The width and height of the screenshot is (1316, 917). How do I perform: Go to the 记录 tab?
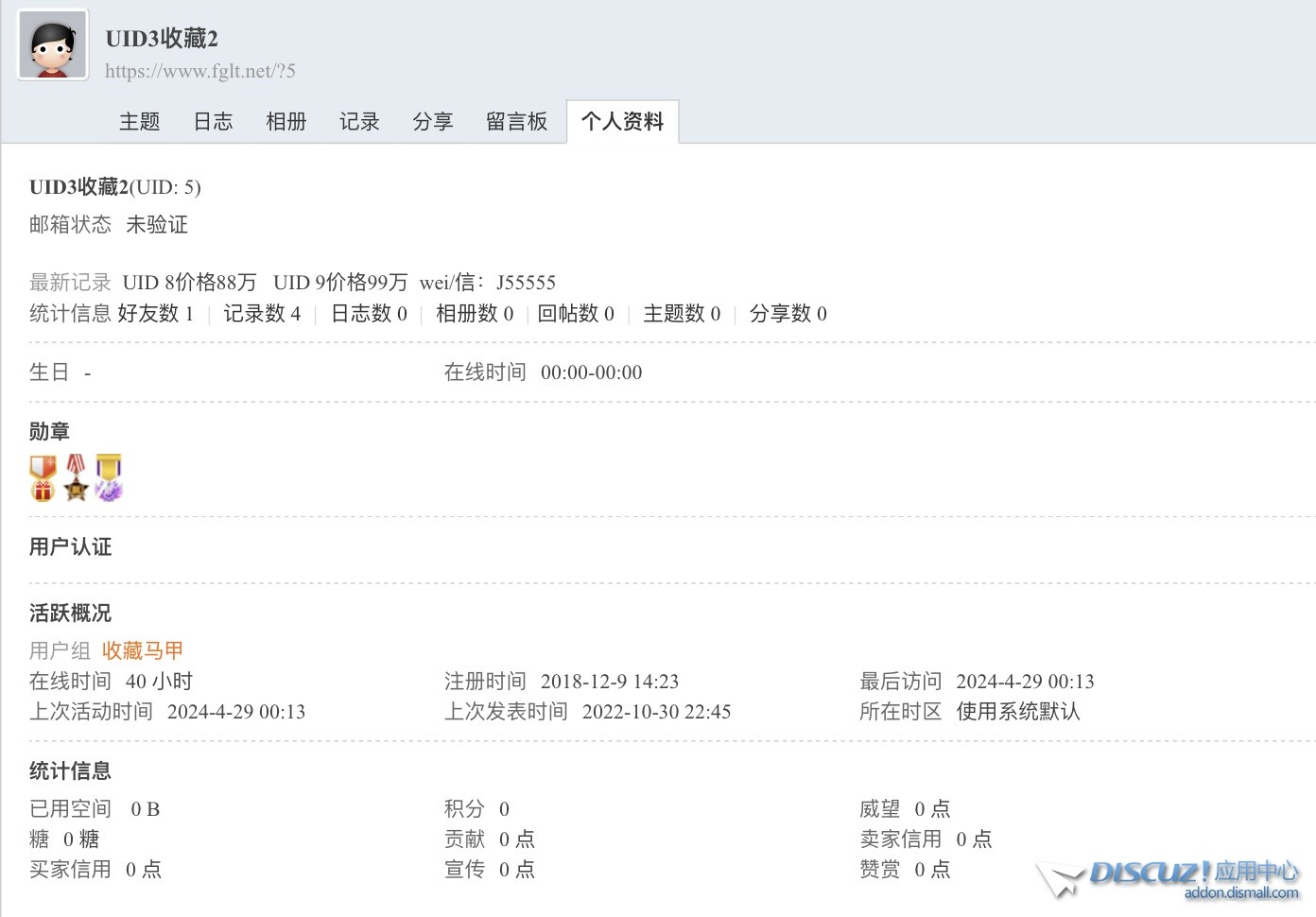click(x=359, y=121)
